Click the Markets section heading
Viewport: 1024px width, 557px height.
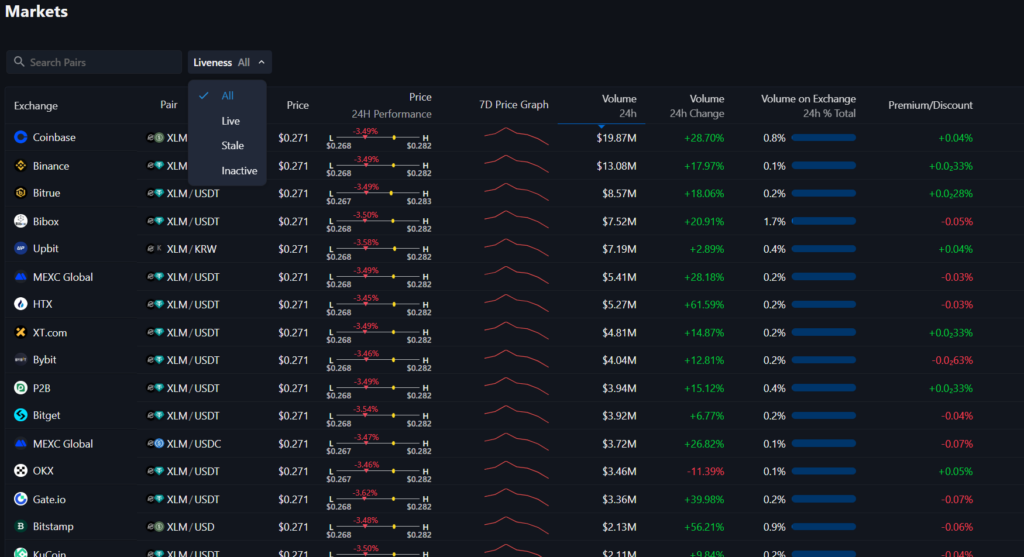tap(37, 11)
